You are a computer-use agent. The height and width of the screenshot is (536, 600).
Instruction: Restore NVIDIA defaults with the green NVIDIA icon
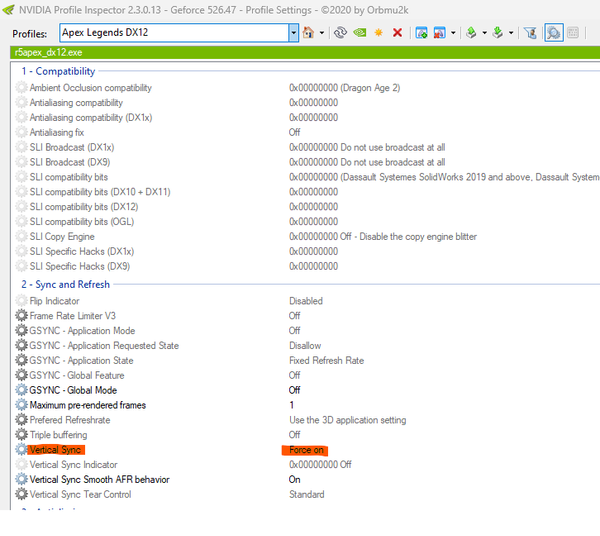360,33
